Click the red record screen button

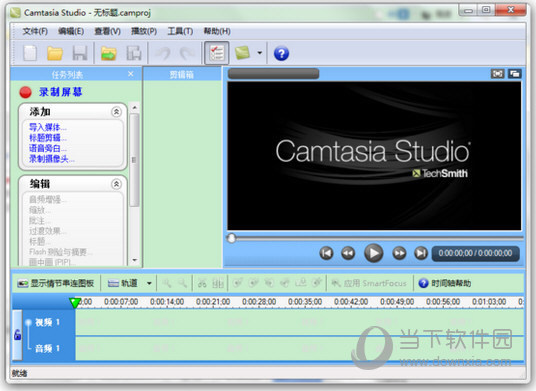[x=25, y=92]
